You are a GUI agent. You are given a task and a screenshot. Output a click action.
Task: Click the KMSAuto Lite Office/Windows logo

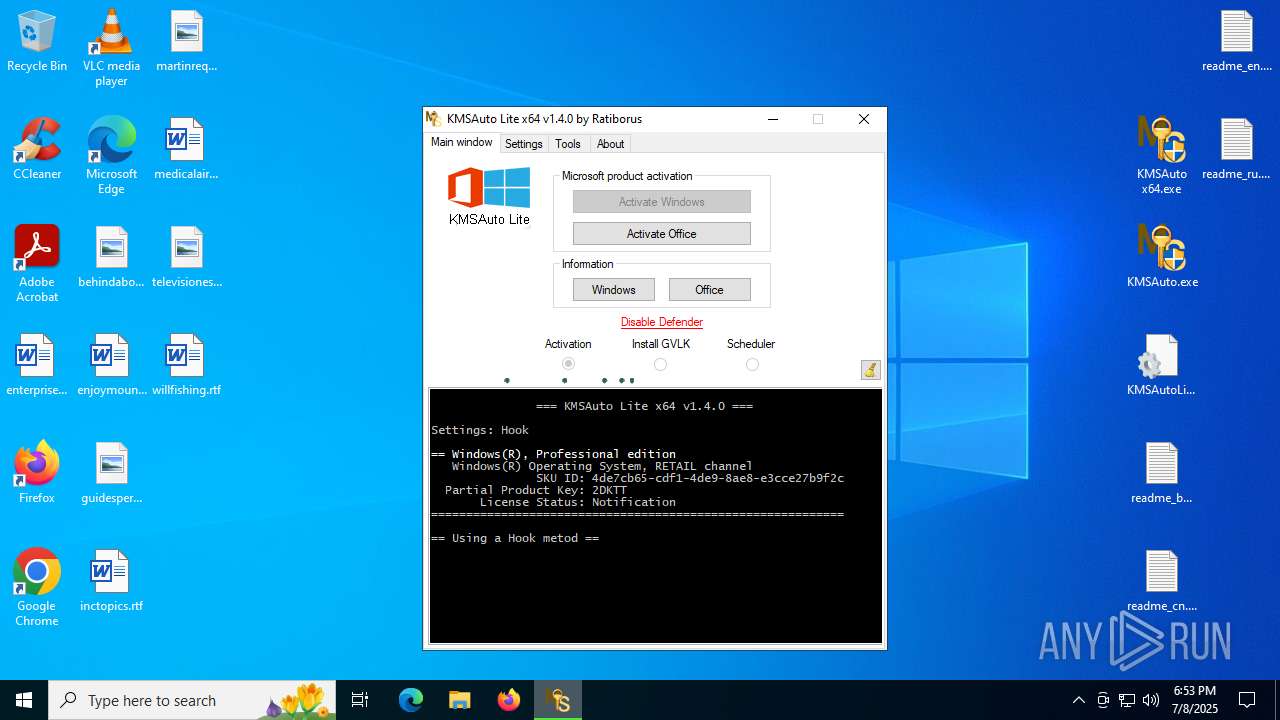pos(489,197)
